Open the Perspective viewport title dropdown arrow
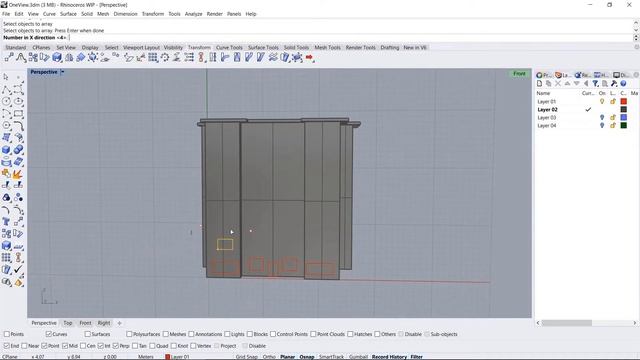The image size is (640, 360). (62, 72)
